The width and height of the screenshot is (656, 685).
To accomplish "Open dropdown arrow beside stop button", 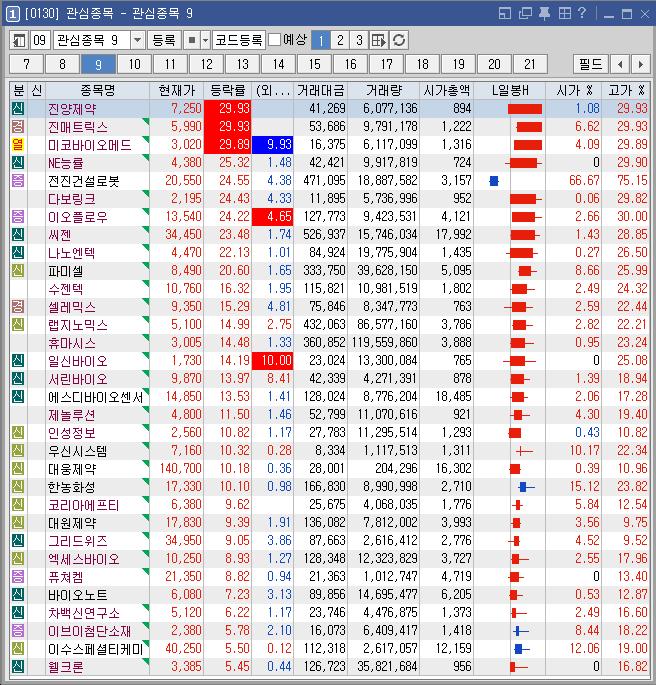I will coord(205,40).
